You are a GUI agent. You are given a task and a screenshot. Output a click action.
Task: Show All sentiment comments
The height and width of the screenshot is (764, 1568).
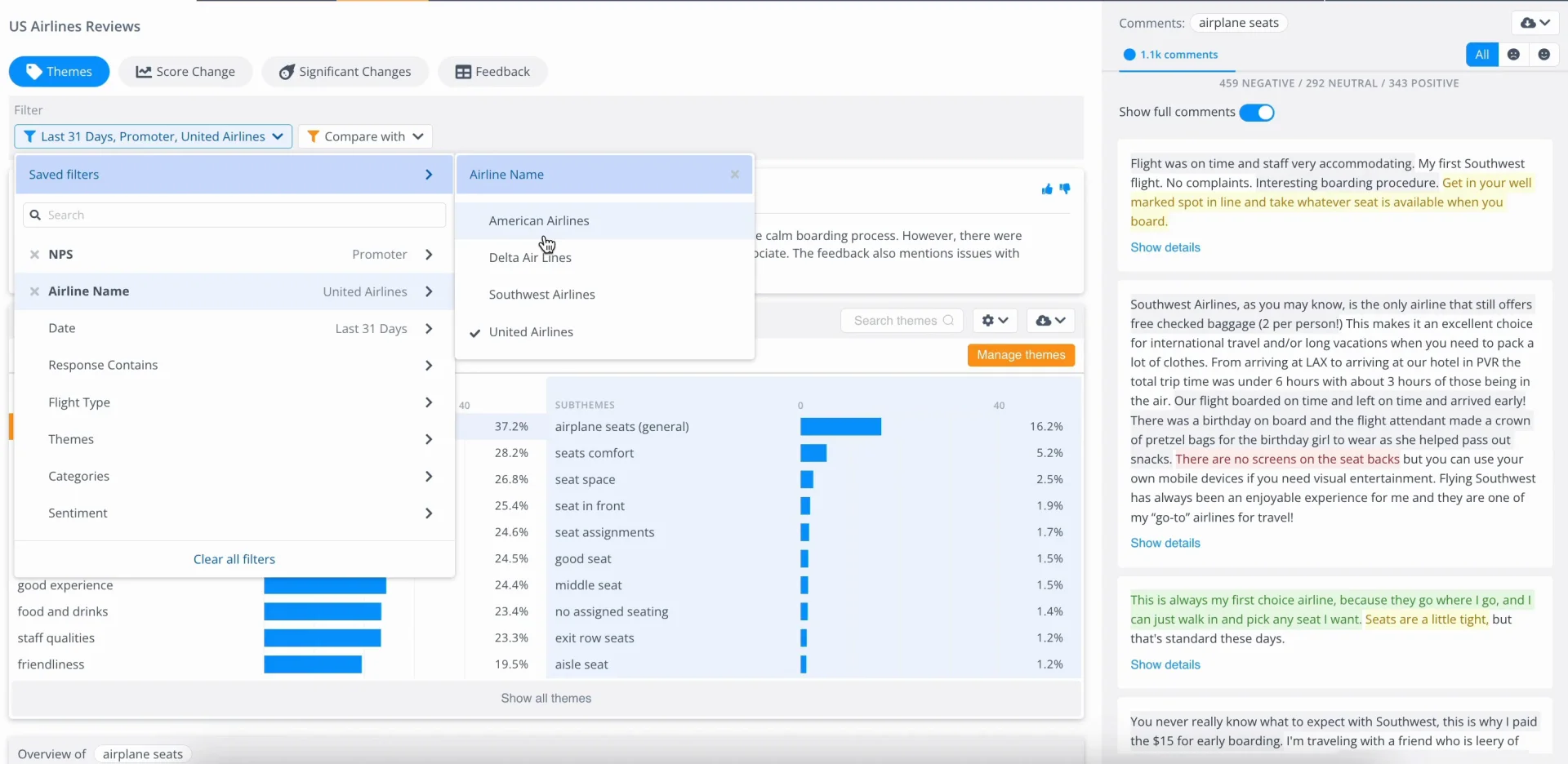pyautogui.click(x=1482, y=55)
